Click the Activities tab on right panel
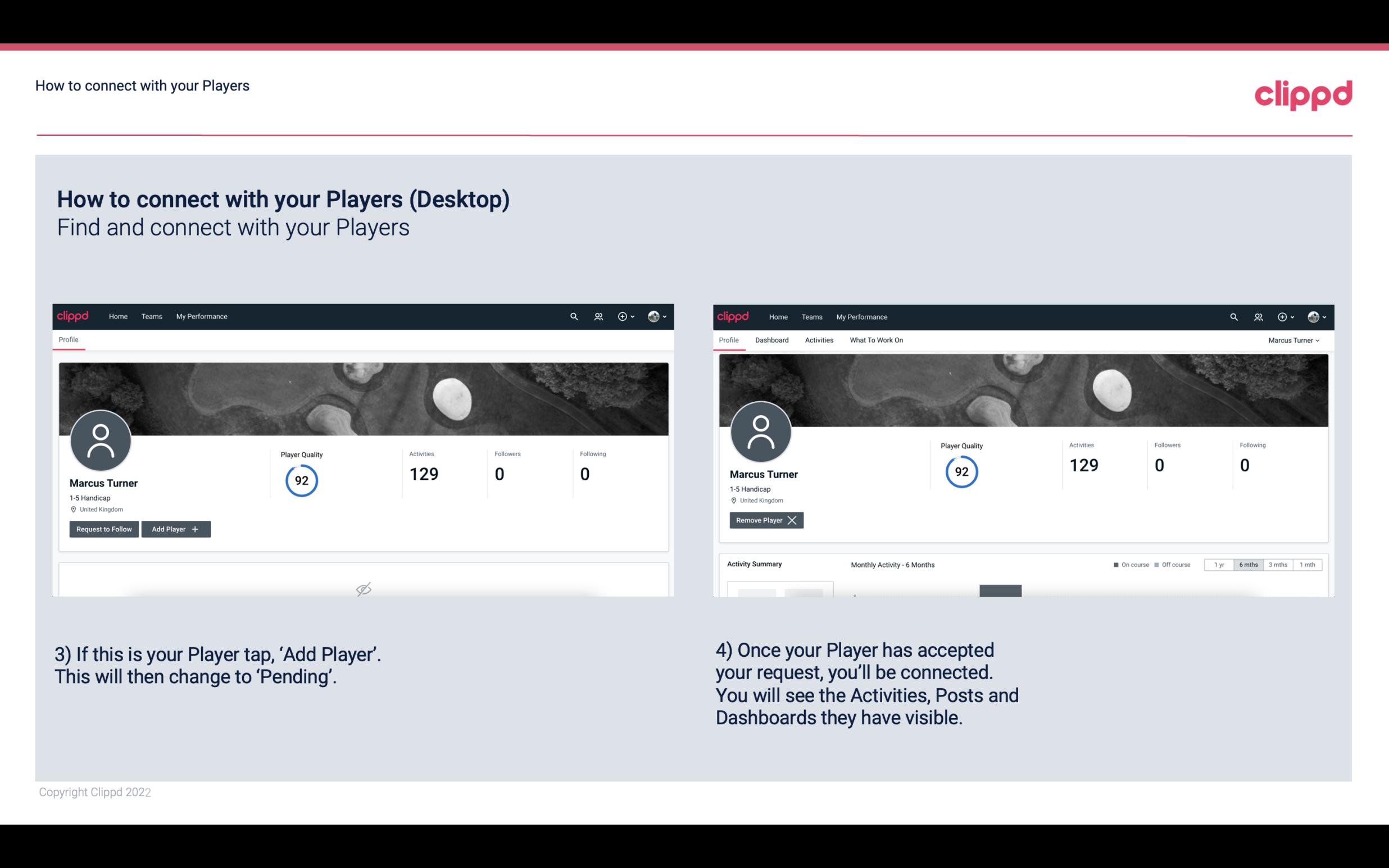Viewport: 1389px width, 868px height. (x=819, y=340)
